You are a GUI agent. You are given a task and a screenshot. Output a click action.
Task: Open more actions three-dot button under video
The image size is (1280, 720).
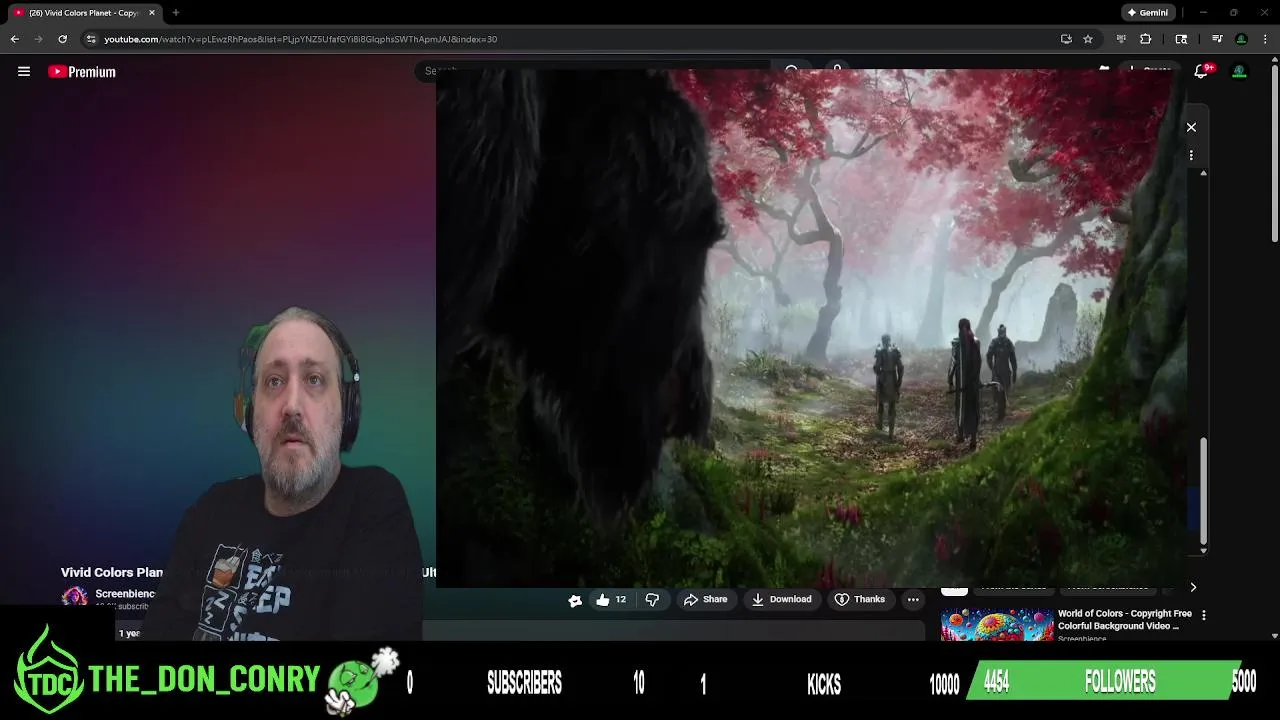click(913, 599)
